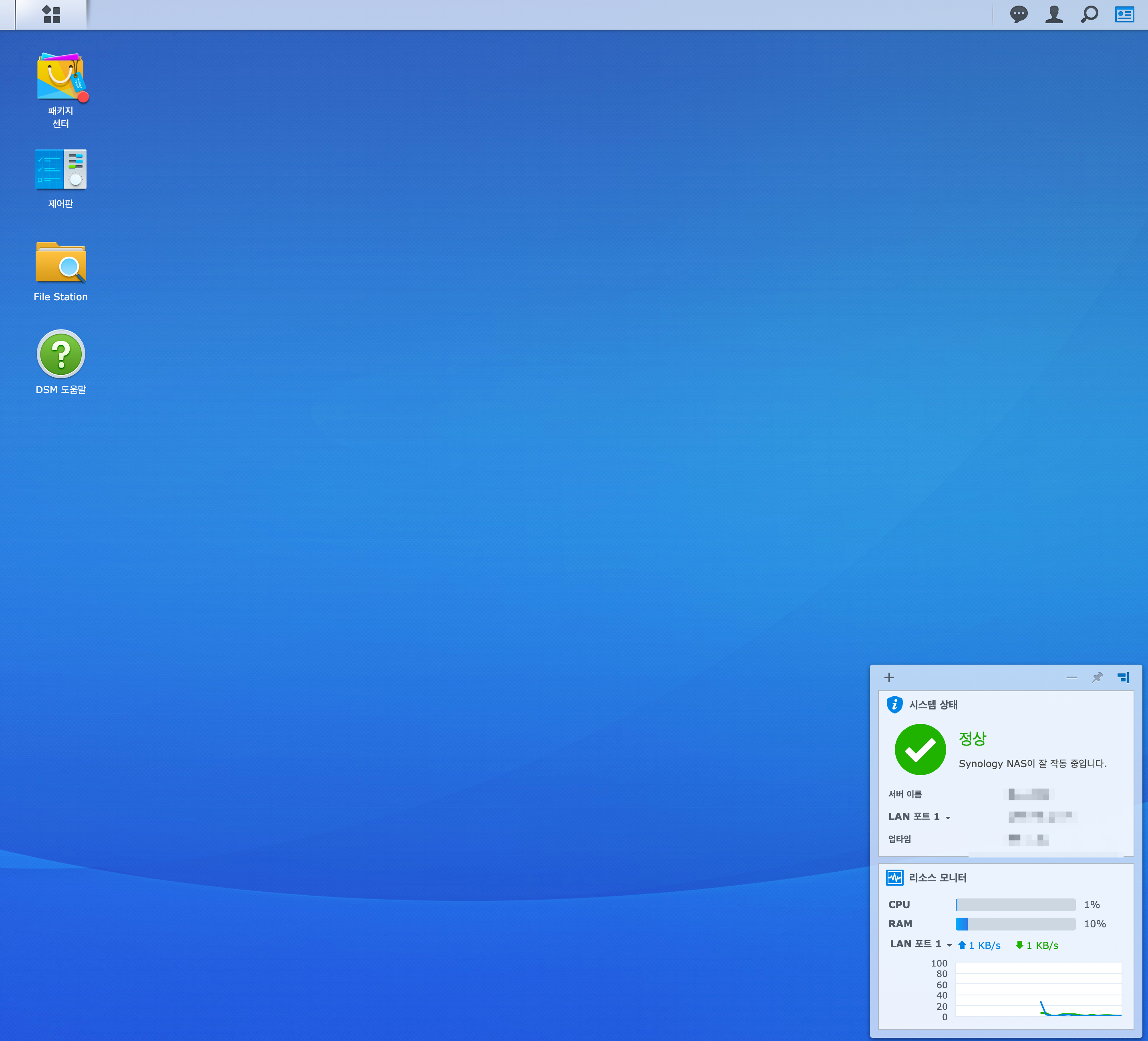Image resolution: width=1148 pixels, height=1041 pixels.
Task: Open the 패키지 센터 desktop icon
Action: (60, 77)
